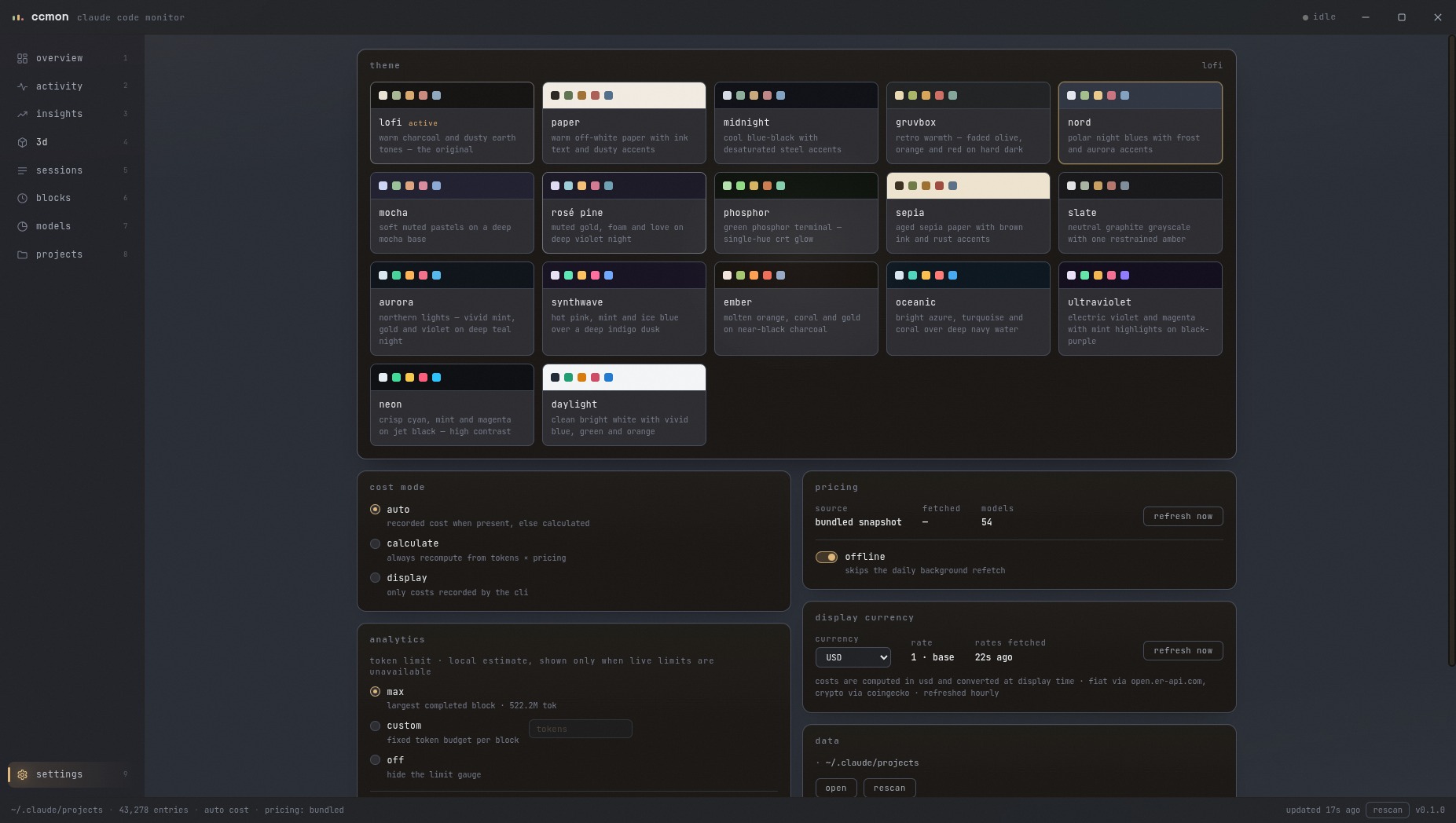The height and width of the screenshot is (823, 1456).
Task: Click the custom tokens input field
Action: click(580, 729)
